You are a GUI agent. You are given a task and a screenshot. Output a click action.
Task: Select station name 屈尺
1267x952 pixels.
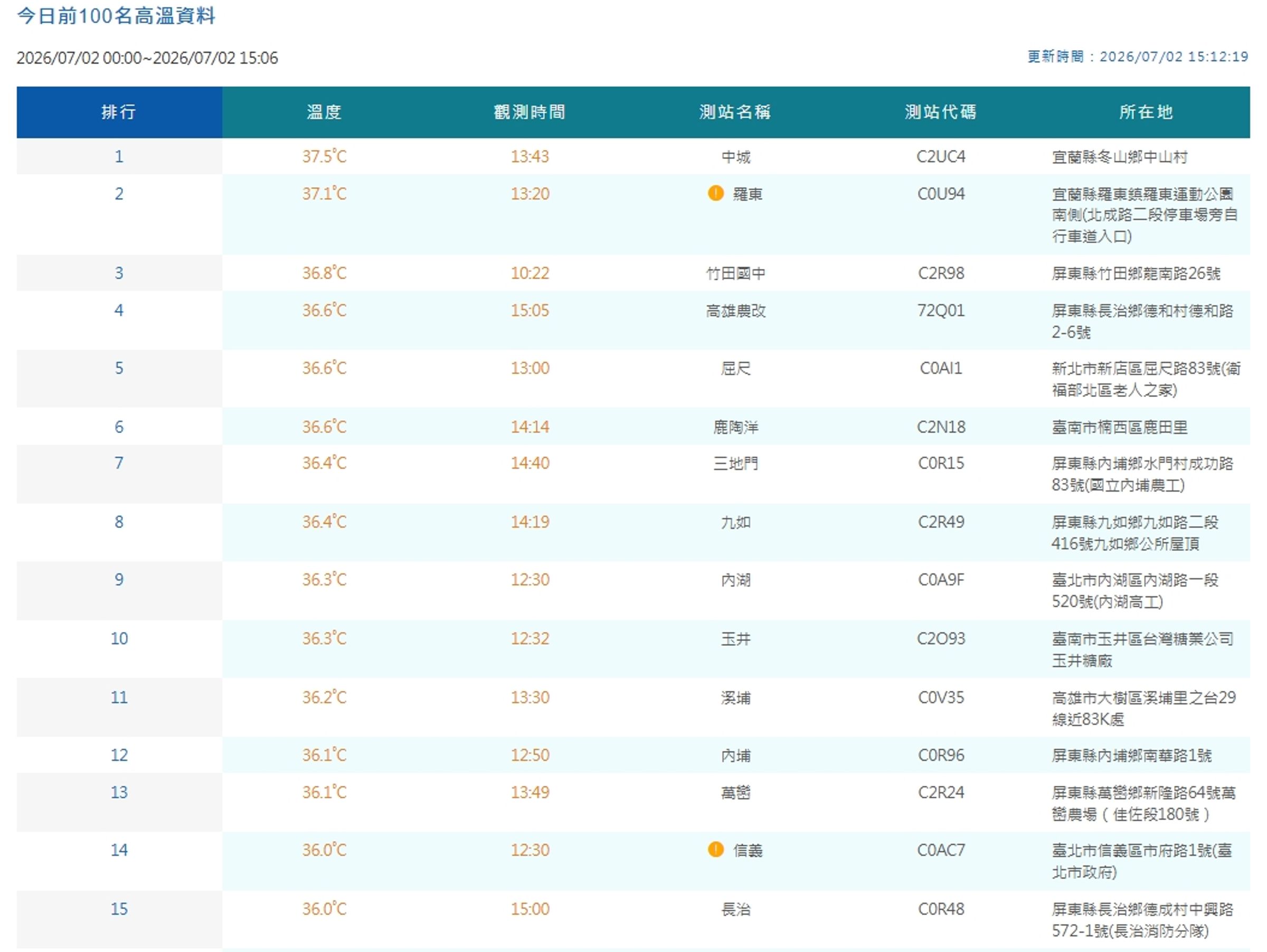pos(735,367)
